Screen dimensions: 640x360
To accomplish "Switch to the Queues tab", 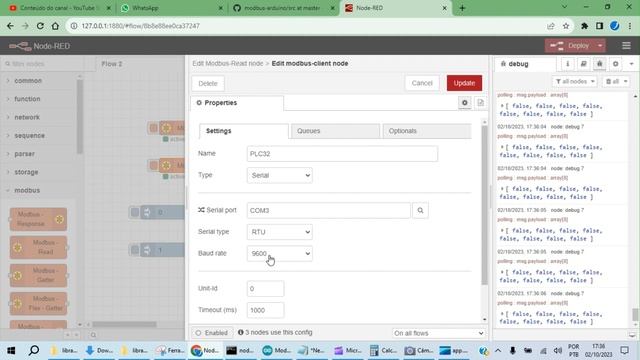I will tap(335, 131).
